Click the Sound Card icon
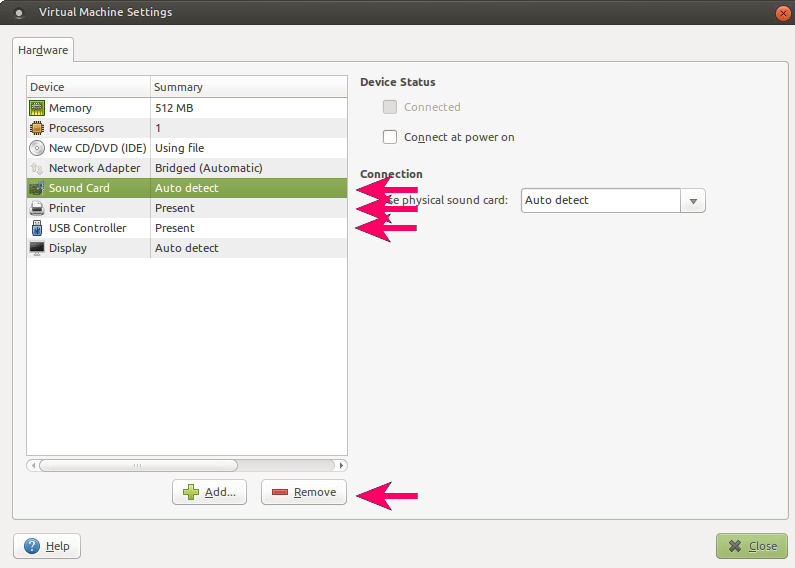Screen dimensions: 795x568 click(x=37, y=188)
